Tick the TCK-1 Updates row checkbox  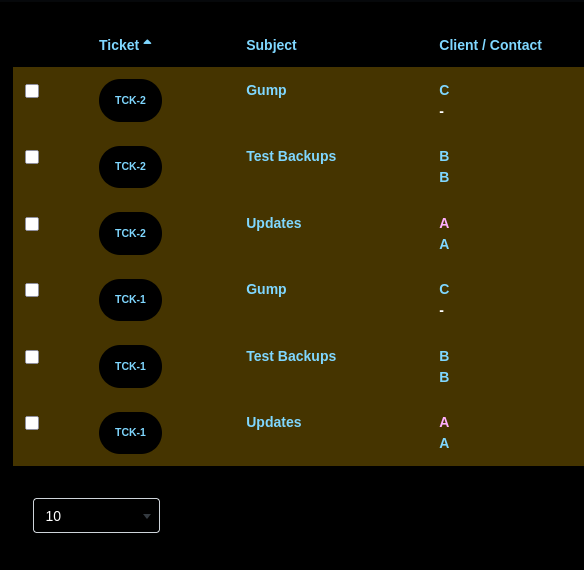[x=32, y=423]
